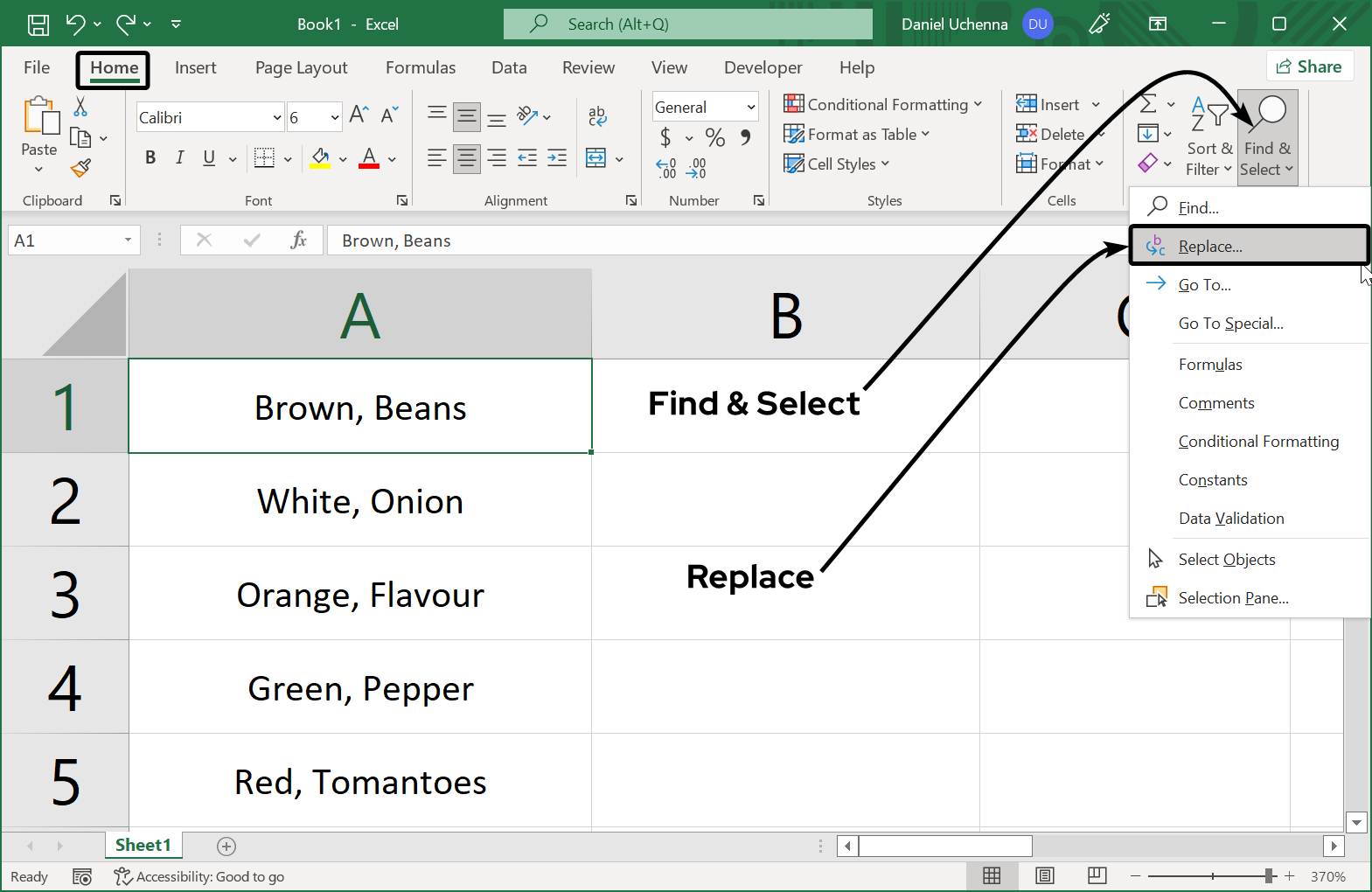Open the Formulas ribbon tab
Screen dimensions: 1372x892
[x=420, y=67]
